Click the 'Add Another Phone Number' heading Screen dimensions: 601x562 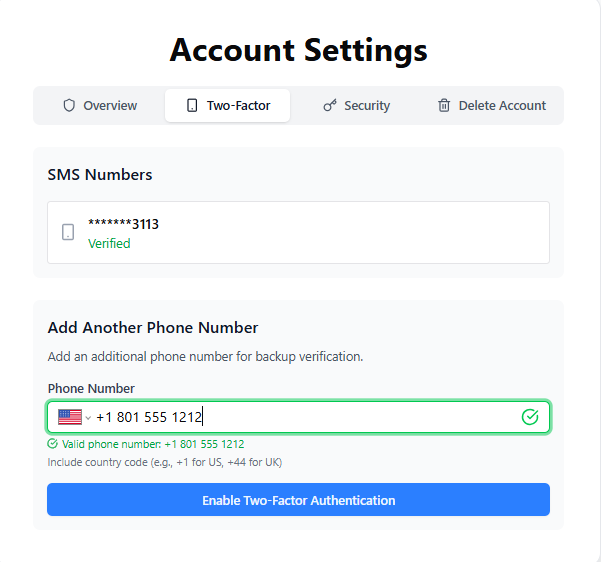tap(153, 328)
